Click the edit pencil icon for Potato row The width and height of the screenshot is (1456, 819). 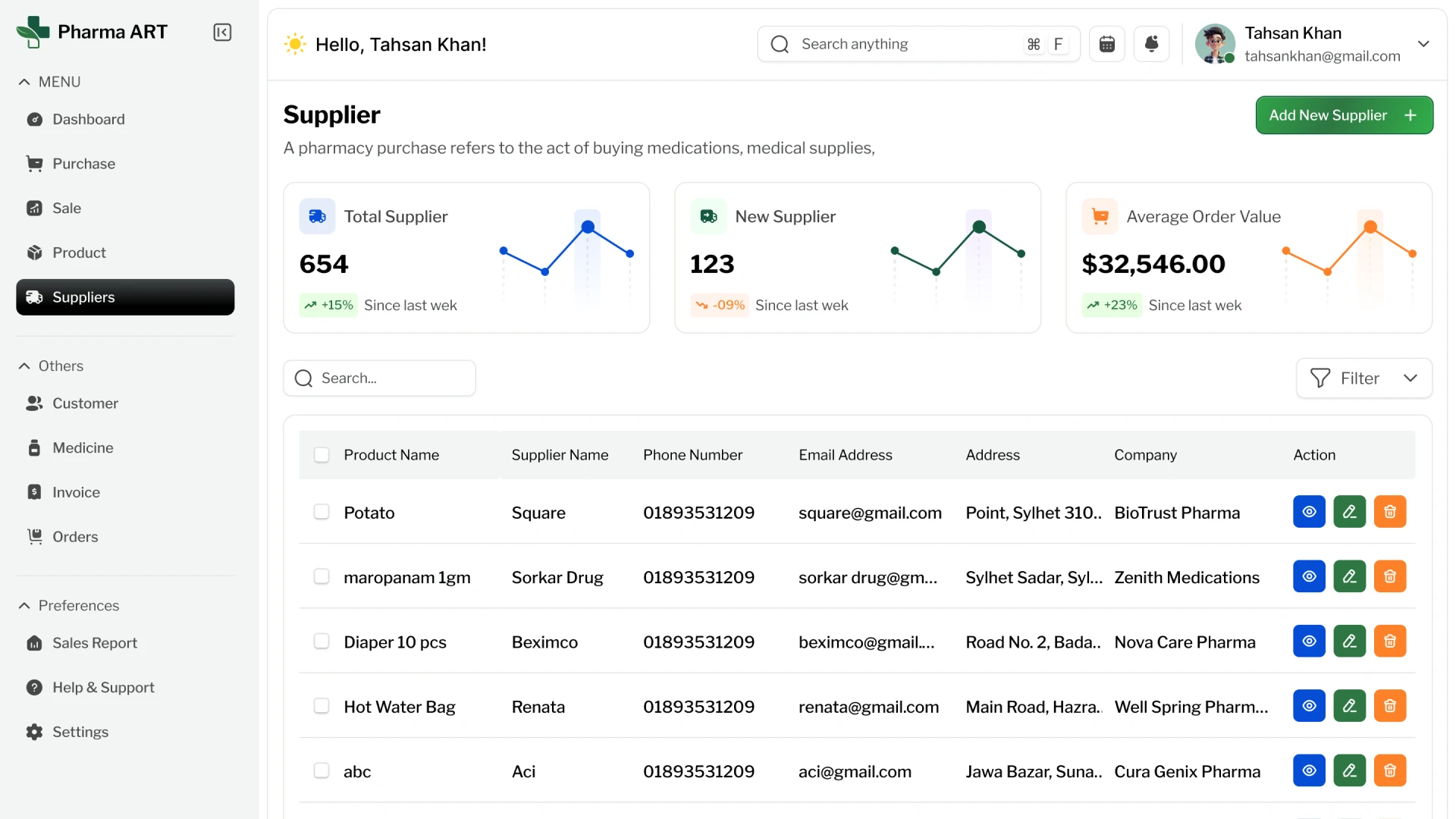pos(1349,512)
